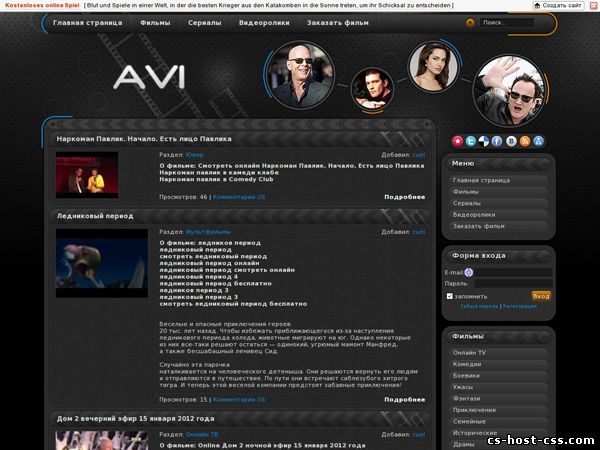Click author cuel on Наркоман Павлик post
Screen dimensions: 600x450
419,155
